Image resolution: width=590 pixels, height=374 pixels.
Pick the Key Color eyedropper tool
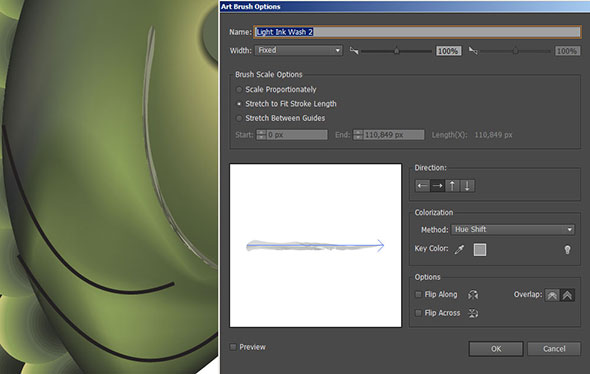tap(459, 249)
